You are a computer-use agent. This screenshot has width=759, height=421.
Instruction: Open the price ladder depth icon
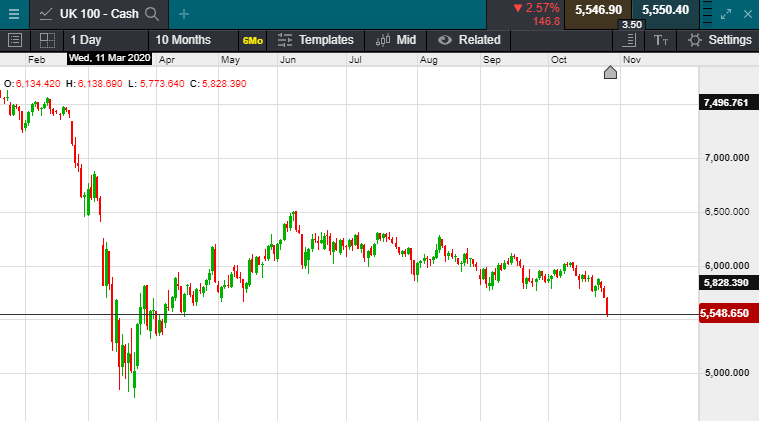click(707, 14)
